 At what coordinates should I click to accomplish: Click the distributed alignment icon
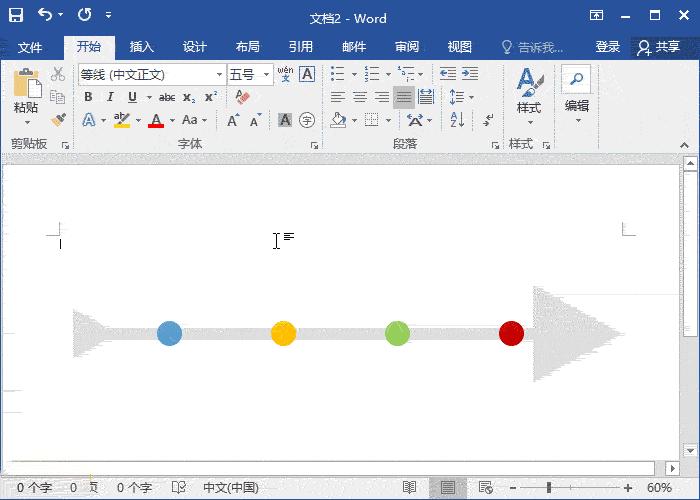point(426,97)
